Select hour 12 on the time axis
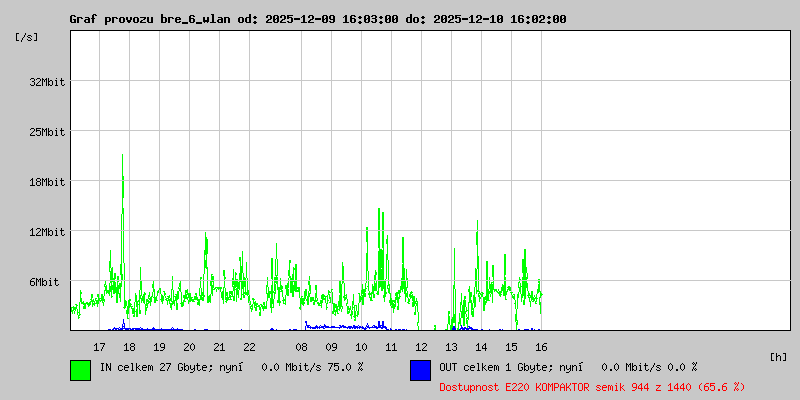 click(421, 347)
